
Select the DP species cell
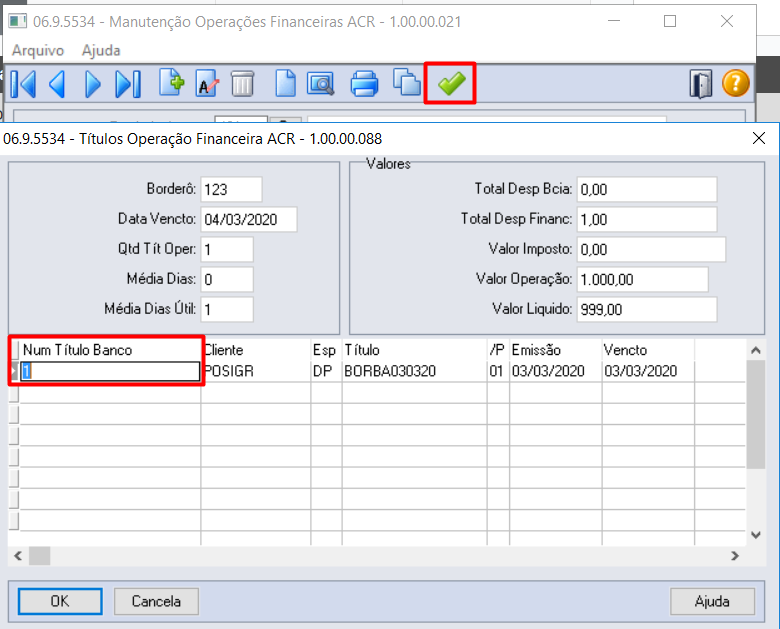tap(326, 371)
